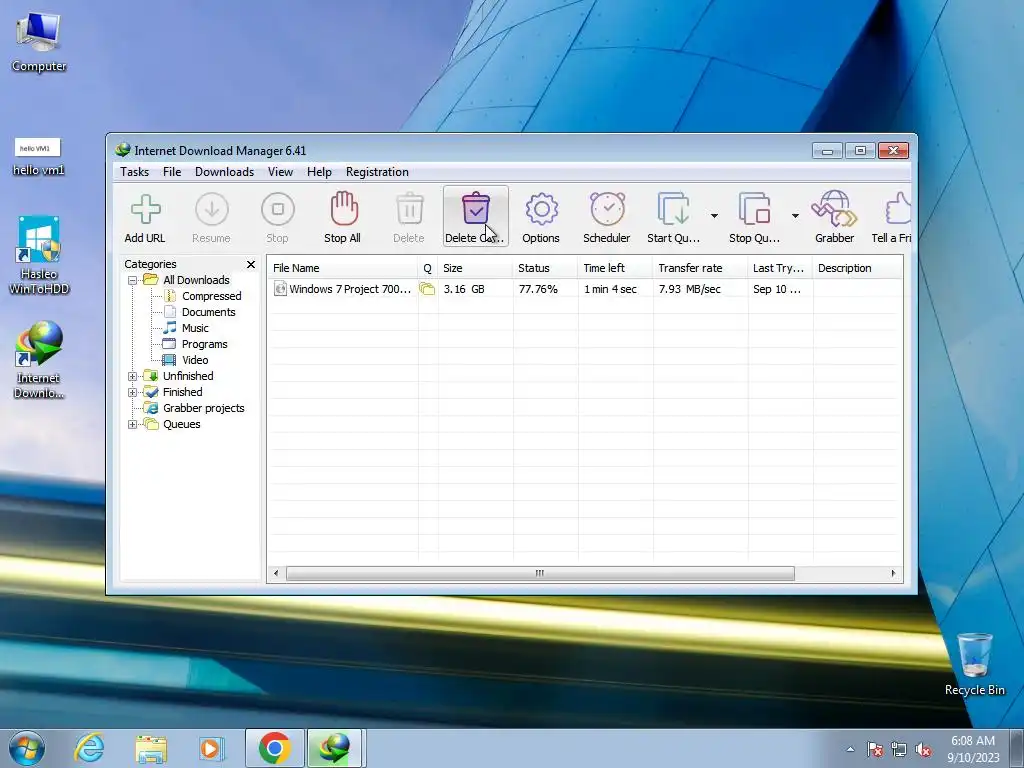This screenshot has height=768, width=1024.
Task: Sort by the Last Try column header
Action: click(780, 268)
